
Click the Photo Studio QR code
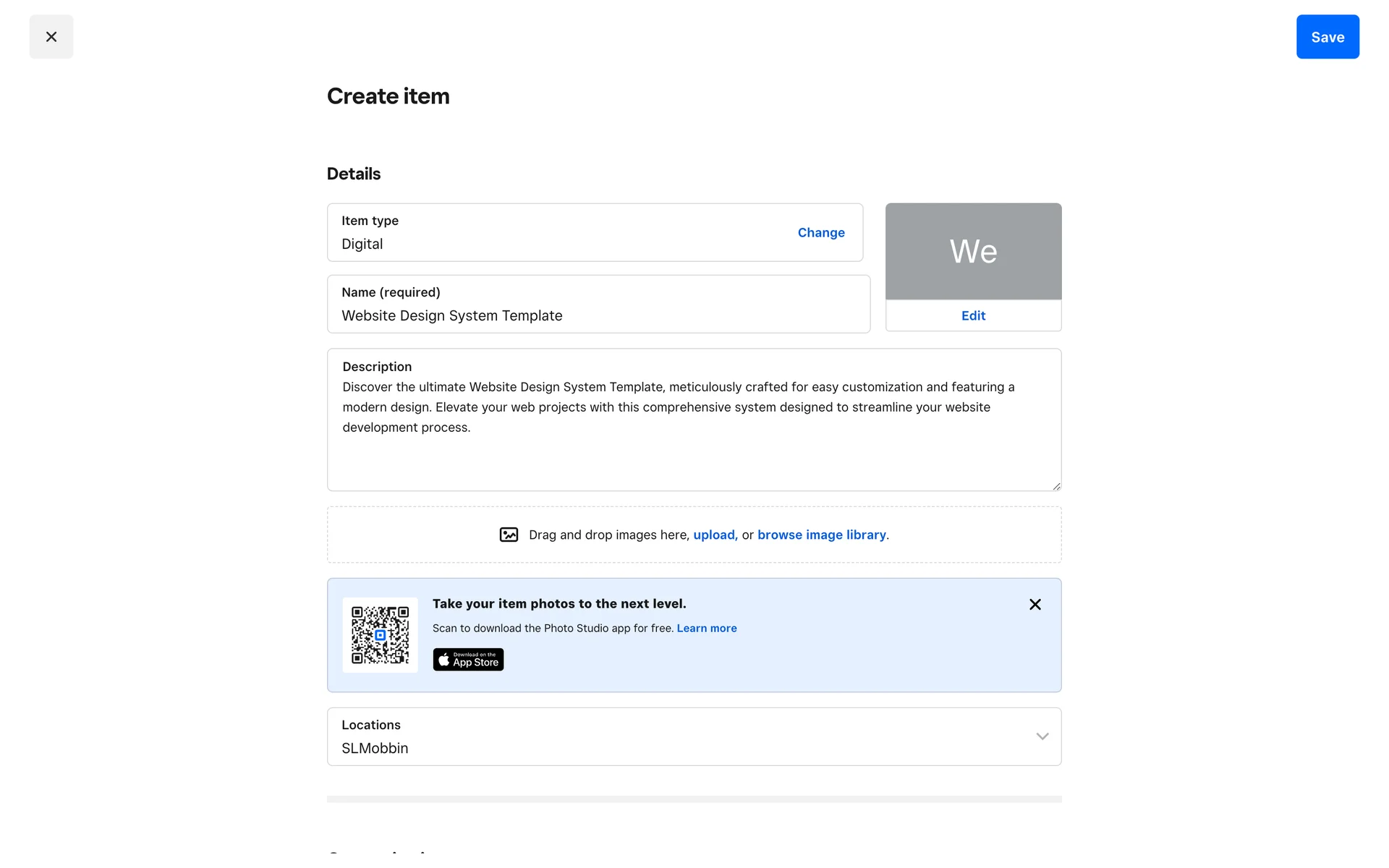380,634
